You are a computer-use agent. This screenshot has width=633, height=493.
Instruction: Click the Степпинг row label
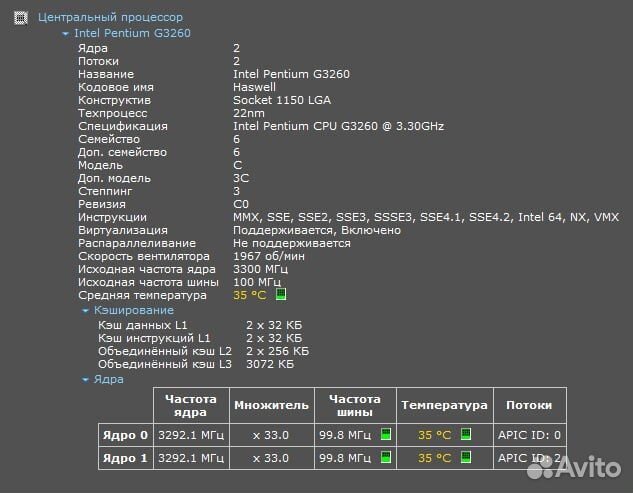pos(105,191)
